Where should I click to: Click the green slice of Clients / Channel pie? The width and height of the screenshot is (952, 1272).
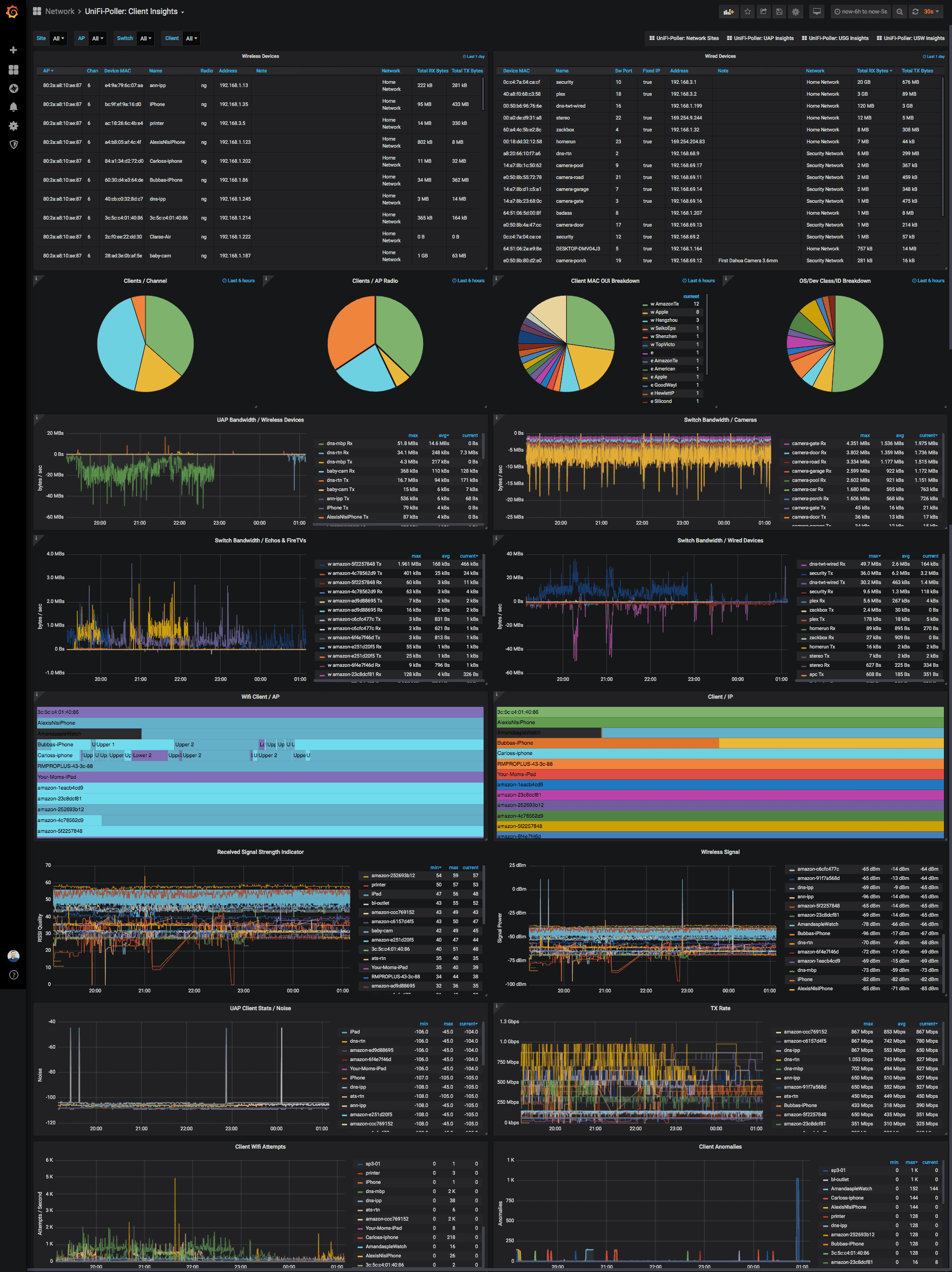click(x=169, y=334)
